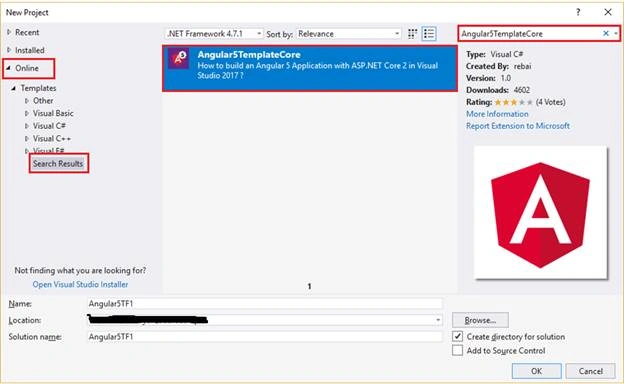This screenshot has height=384, width=624.
Task: Focus the project Name field
Action: (265, 304)
